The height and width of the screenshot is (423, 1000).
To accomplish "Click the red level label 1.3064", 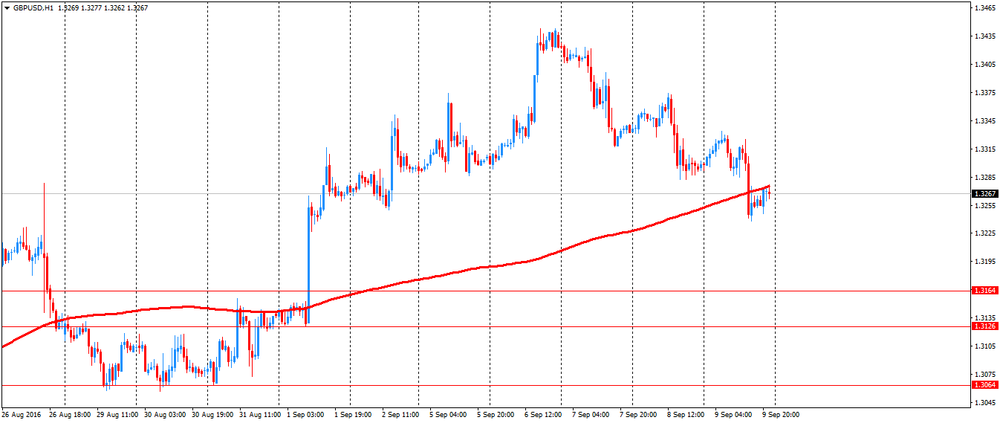I will click(x=983, y=385).
